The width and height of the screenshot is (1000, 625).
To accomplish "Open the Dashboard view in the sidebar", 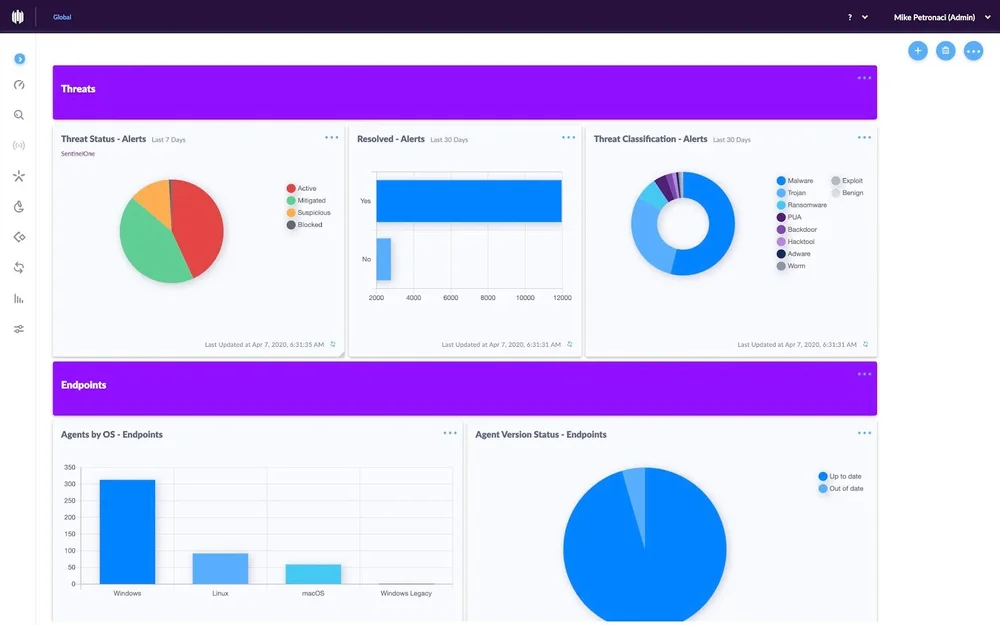I will (x=18, y=84).
